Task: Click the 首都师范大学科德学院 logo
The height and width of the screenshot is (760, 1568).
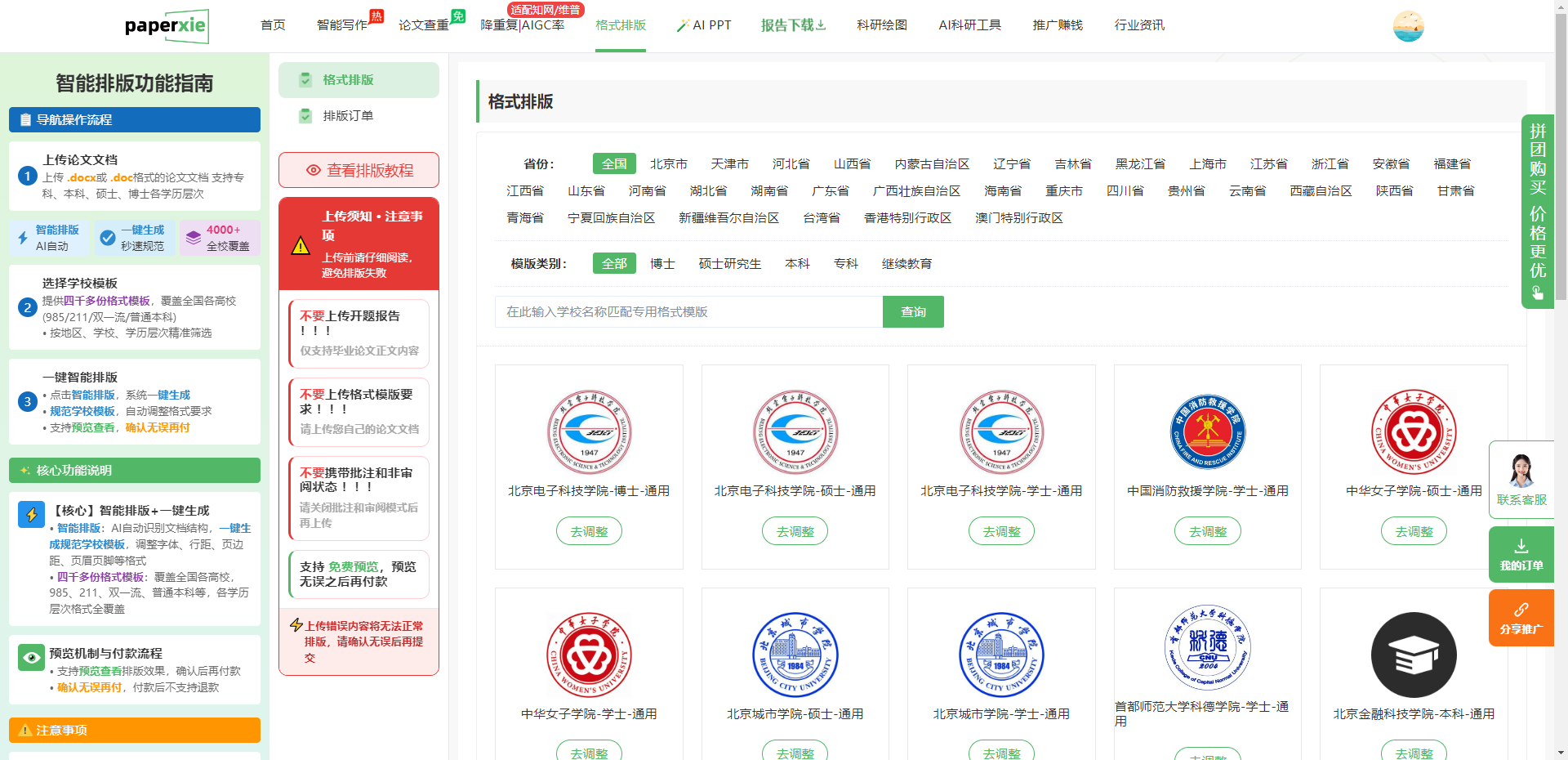Action: click(x=1208, y=648)
